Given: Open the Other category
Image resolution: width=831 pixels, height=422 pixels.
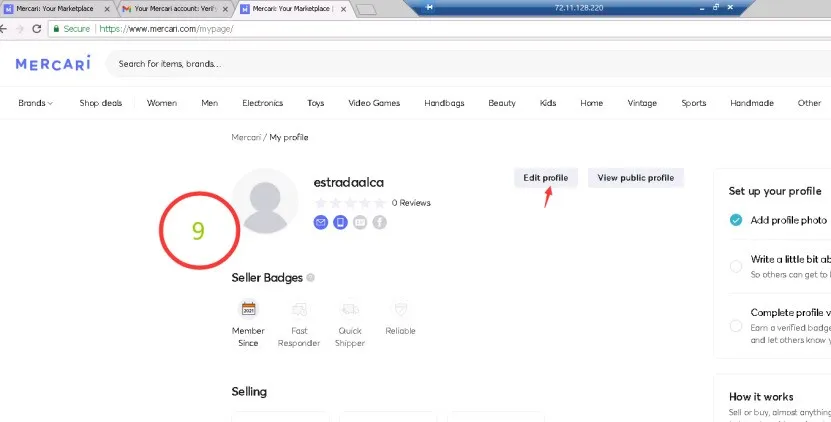Looking at the screenshot, I should [x=809, y=103].
